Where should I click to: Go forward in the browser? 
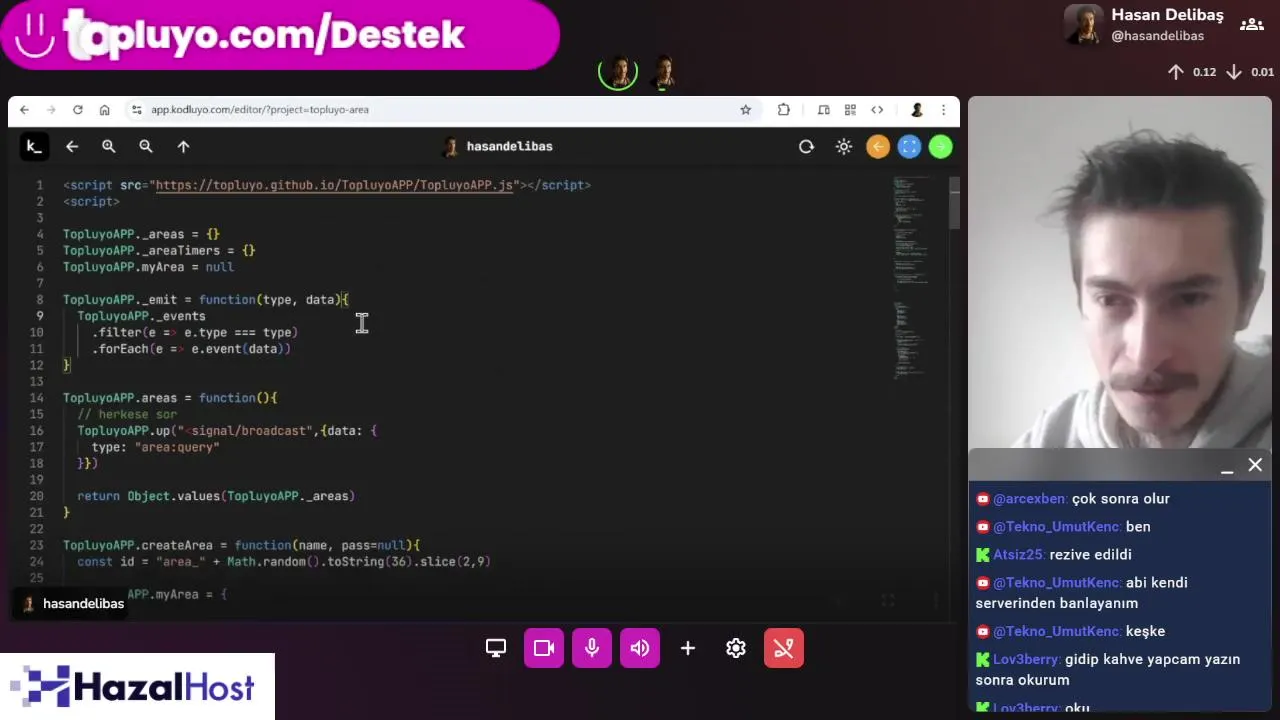[51, 110]
